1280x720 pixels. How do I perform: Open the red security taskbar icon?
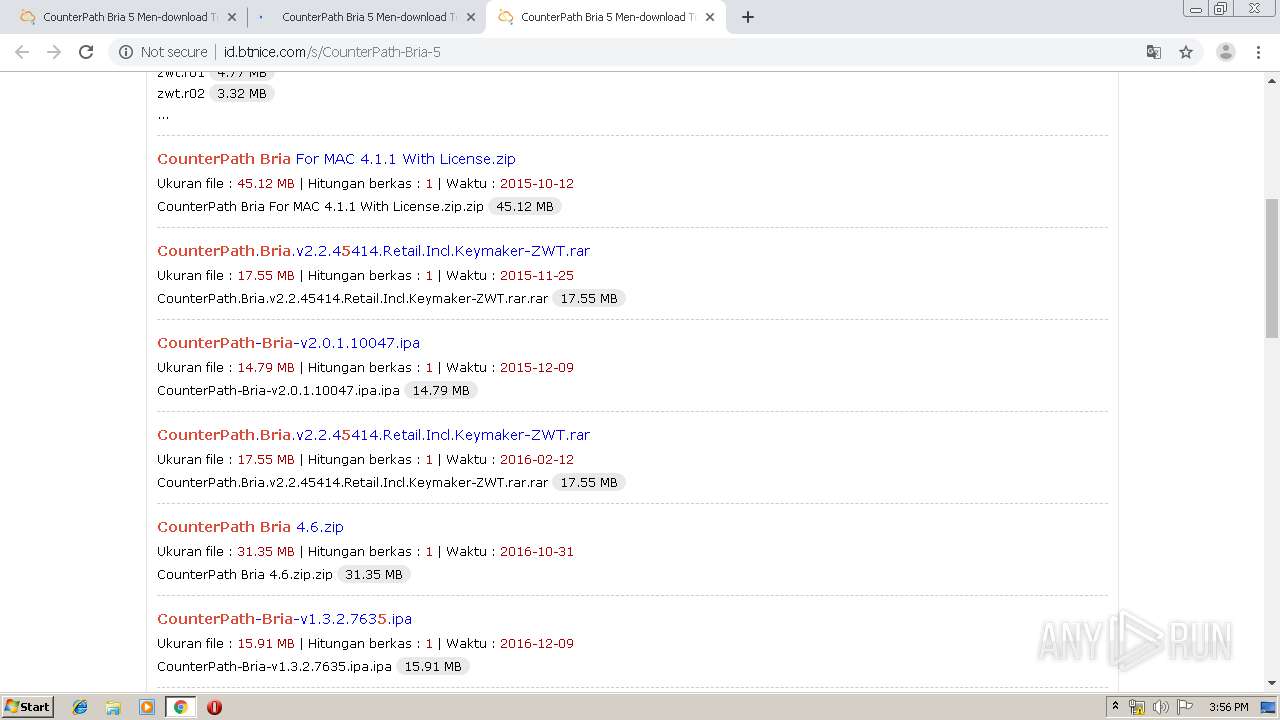[x=214, y=707]
